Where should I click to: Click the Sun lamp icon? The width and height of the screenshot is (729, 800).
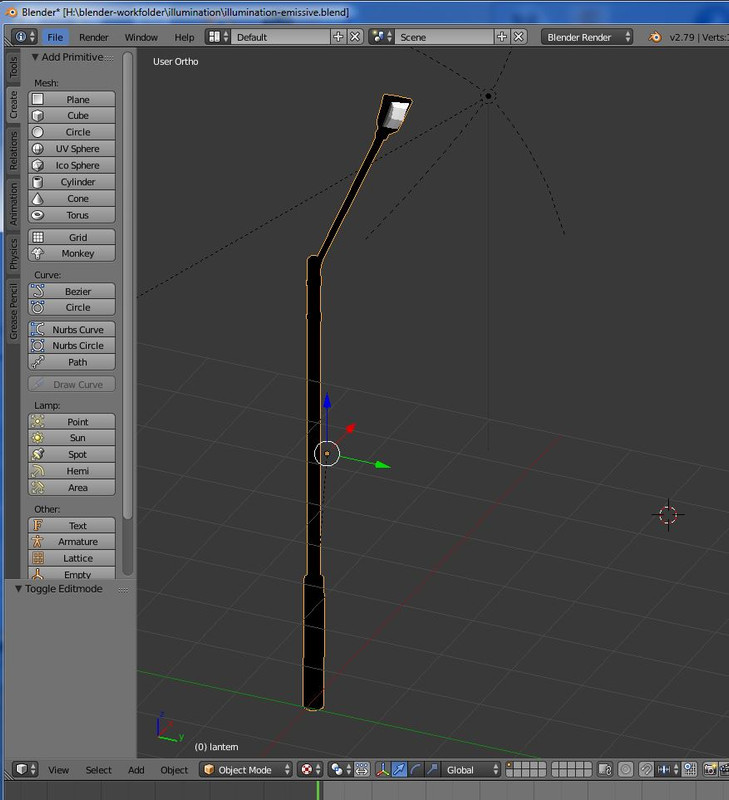[38, 438]
